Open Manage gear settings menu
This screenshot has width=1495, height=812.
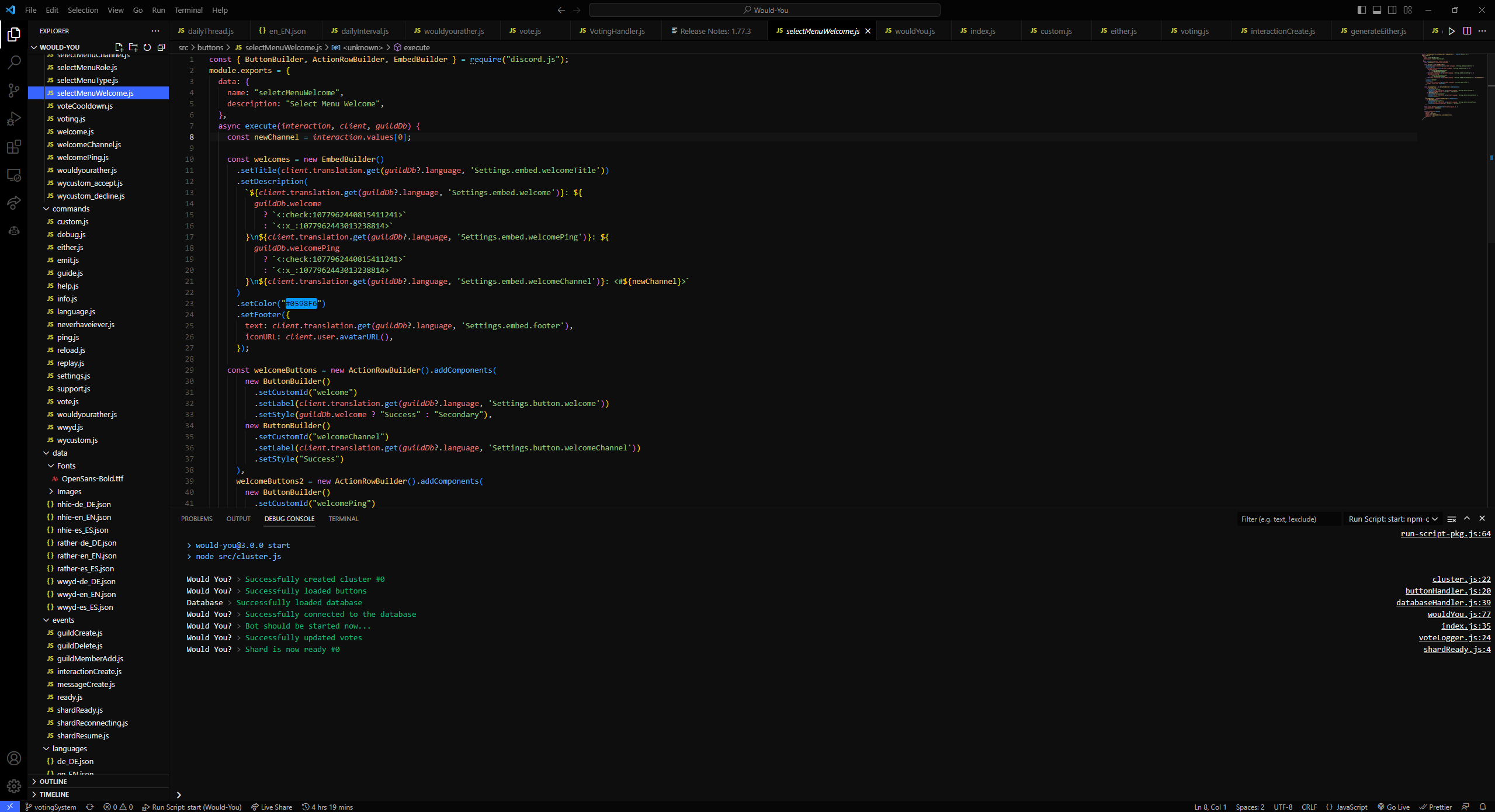click(x=14, y=786)
